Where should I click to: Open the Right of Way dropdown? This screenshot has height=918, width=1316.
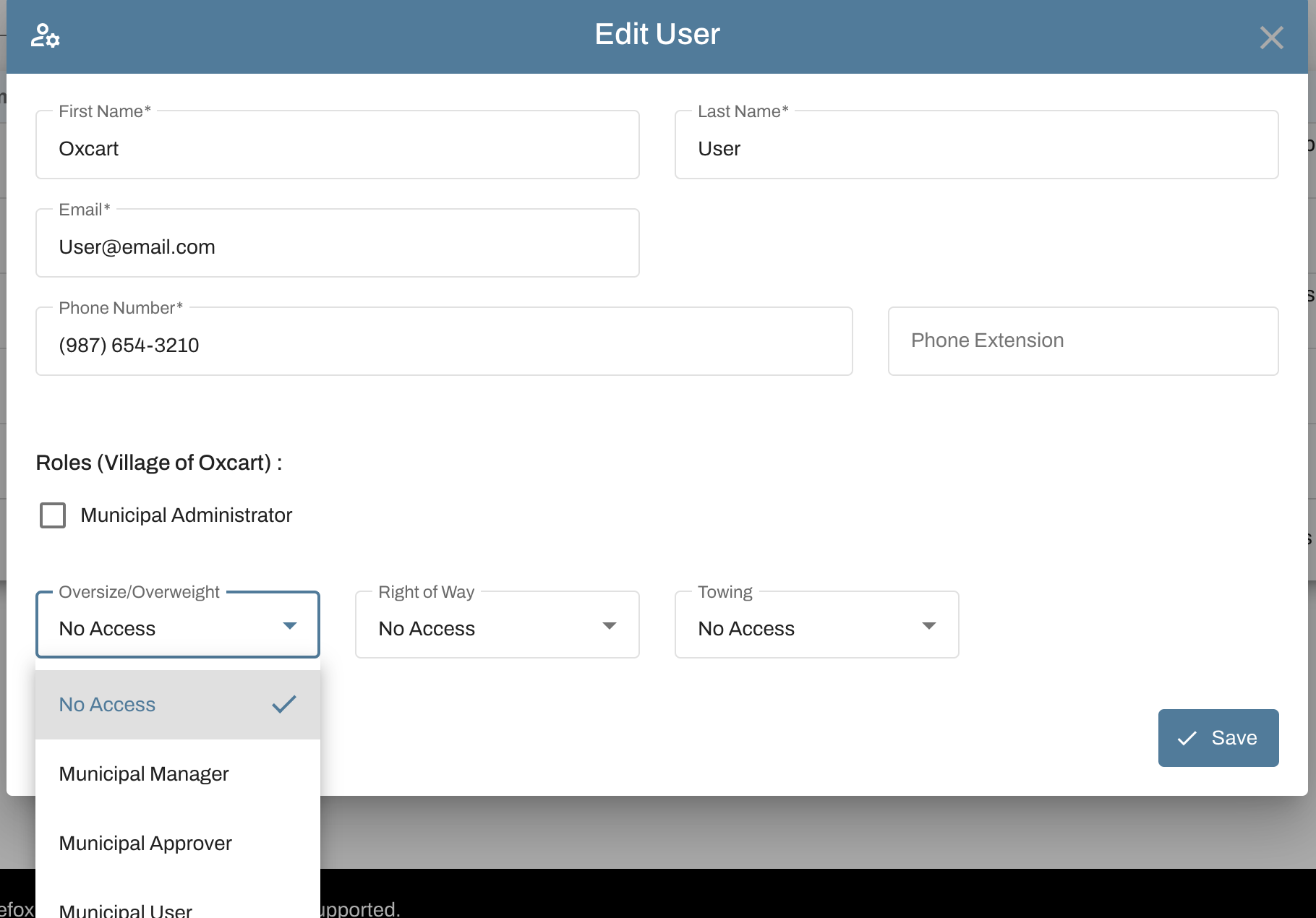[497, 625]
